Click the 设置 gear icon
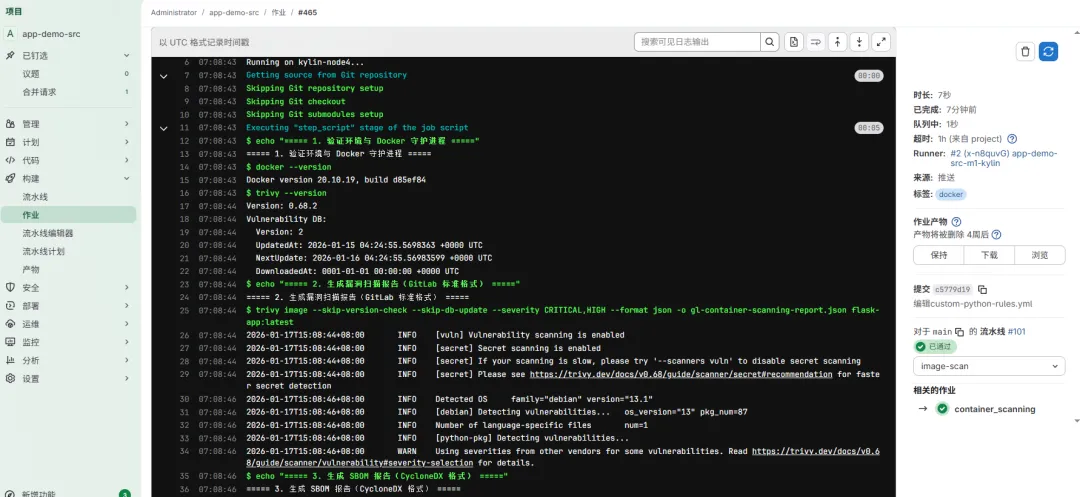Image resolution: width=1080 pixels, height=497 pixels. tap(10, 379)
